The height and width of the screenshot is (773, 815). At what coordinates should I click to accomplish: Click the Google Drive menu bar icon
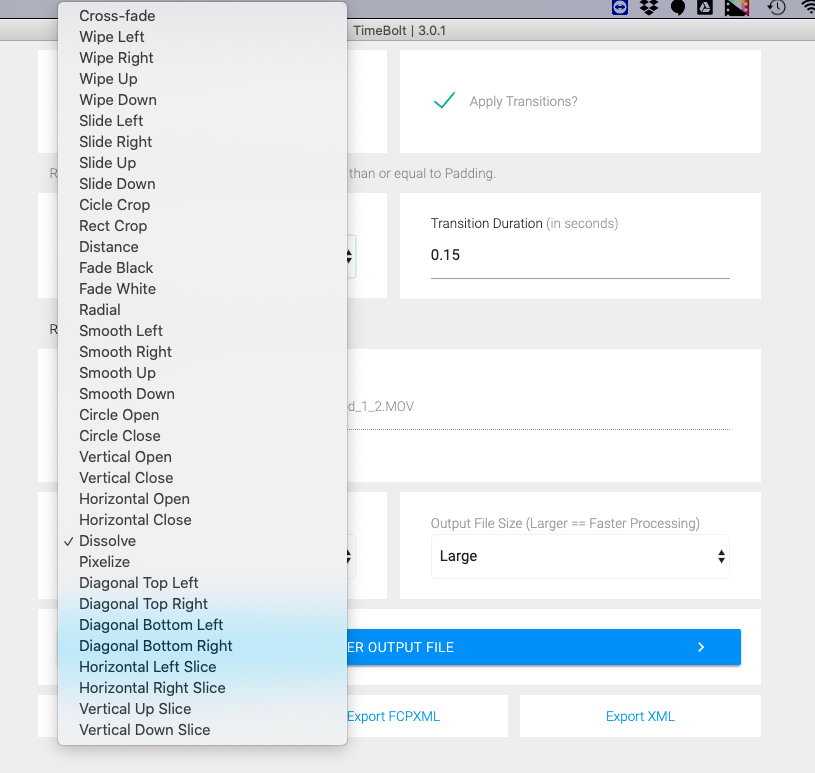pyautogui.click(x=704, y=7)
